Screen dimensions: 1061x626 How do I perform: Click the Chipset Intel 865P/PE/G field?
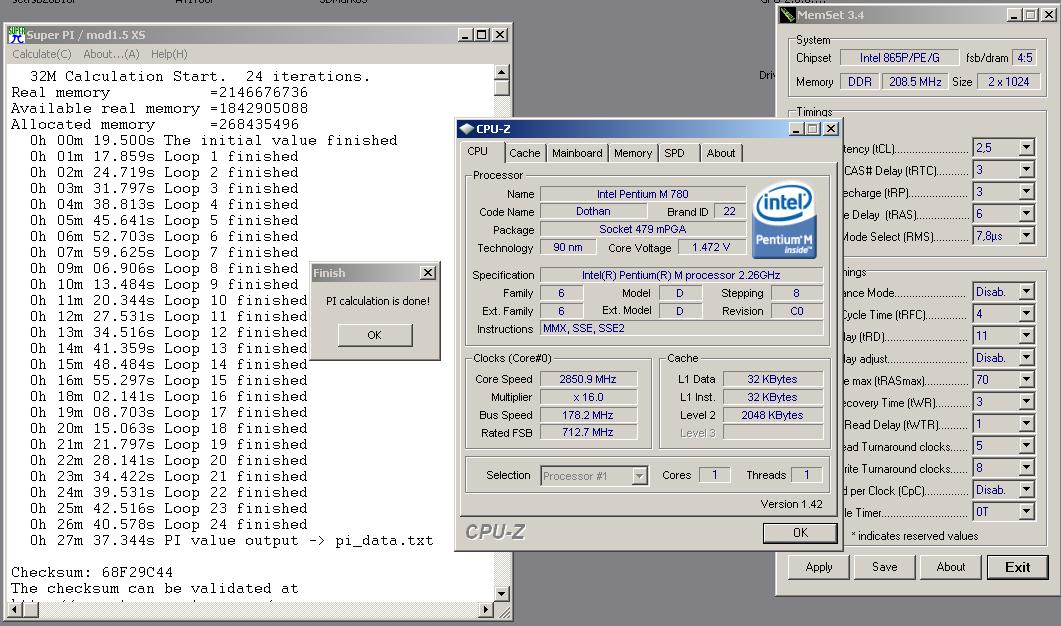899,58
